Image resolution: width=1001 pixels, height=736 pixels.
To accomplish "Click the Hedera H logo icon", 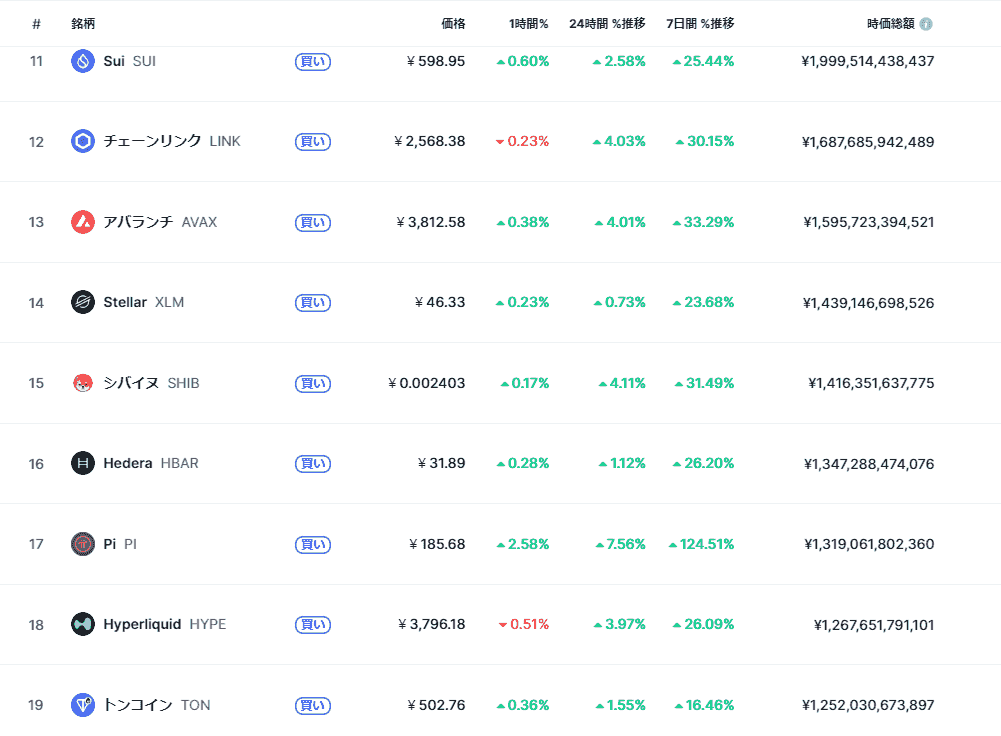I will pos(83,463).
